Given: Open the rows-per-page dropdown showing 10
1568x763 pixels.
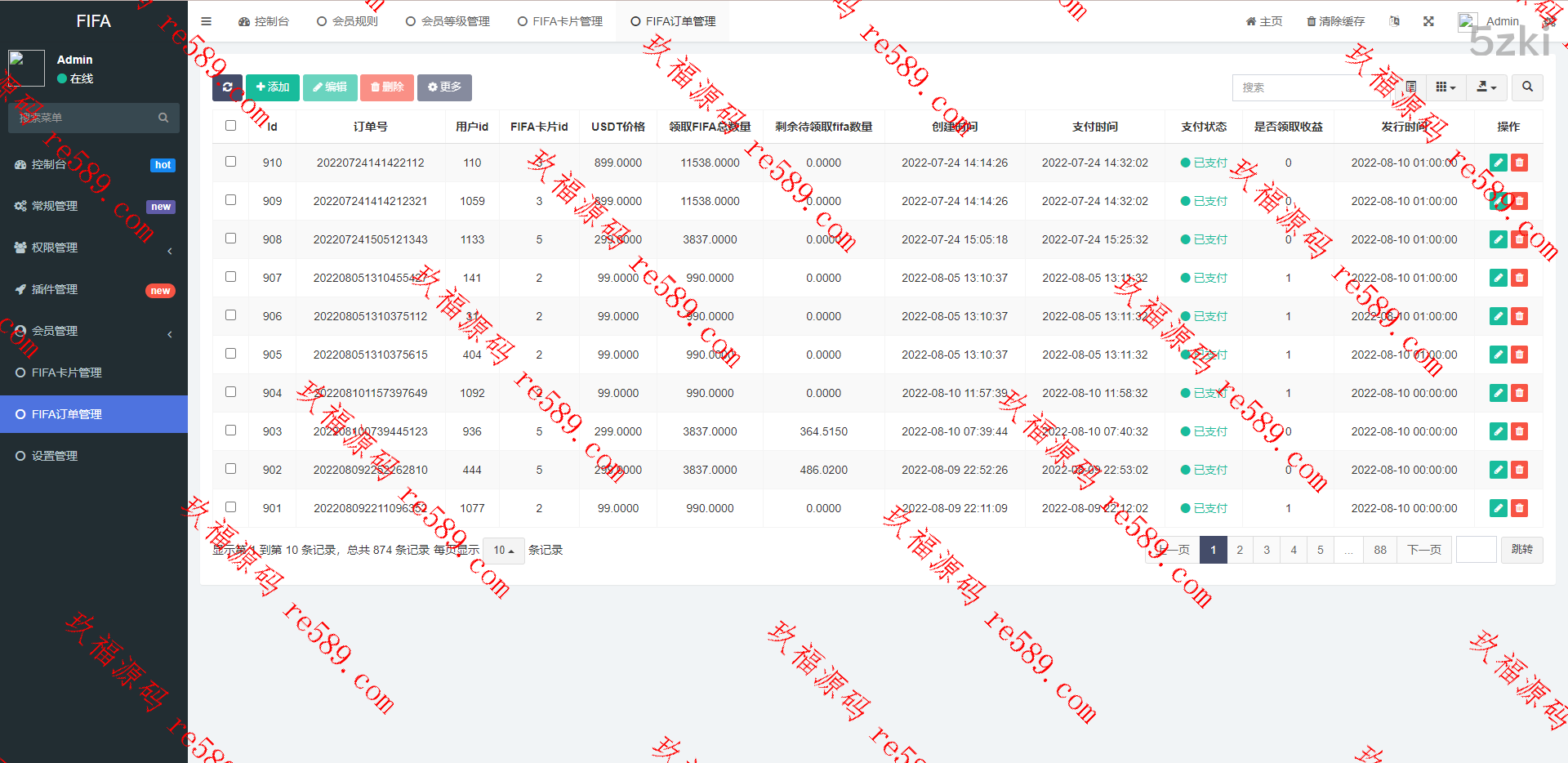Looking at the screenshot, I should click(x=503, y=551).
